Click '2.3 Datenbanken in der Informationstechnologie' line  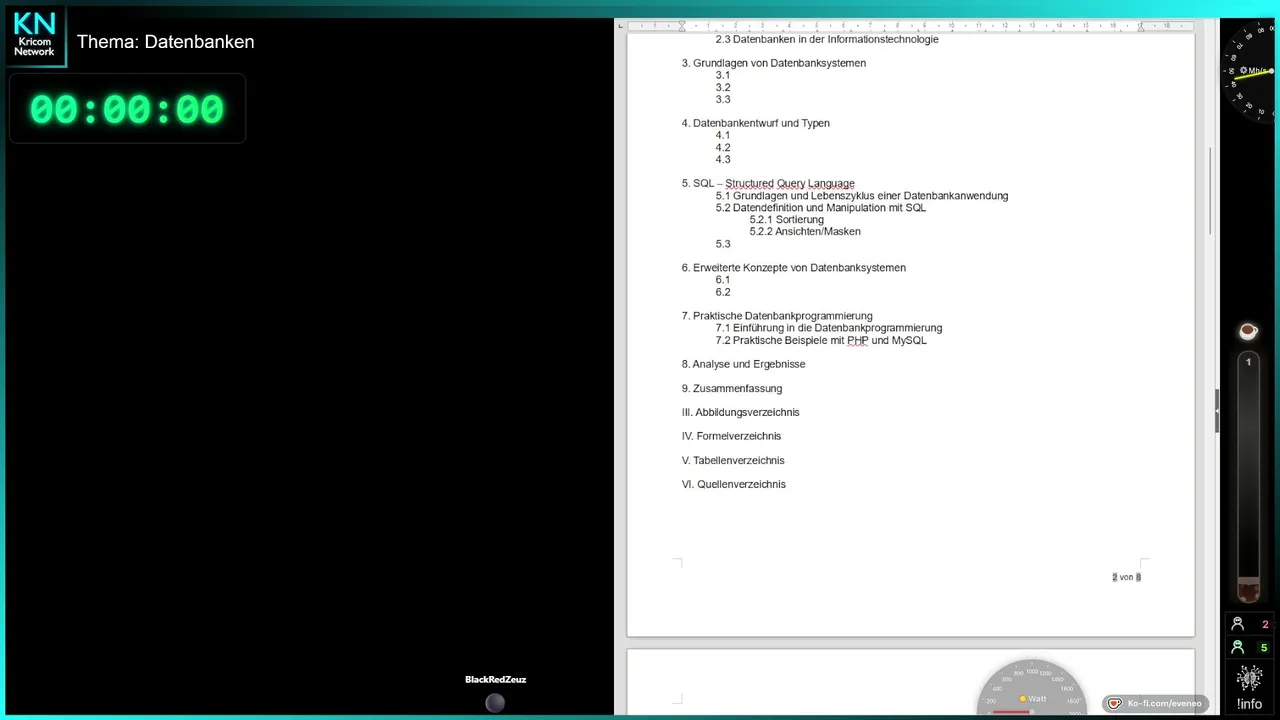[x=827, y=40]
